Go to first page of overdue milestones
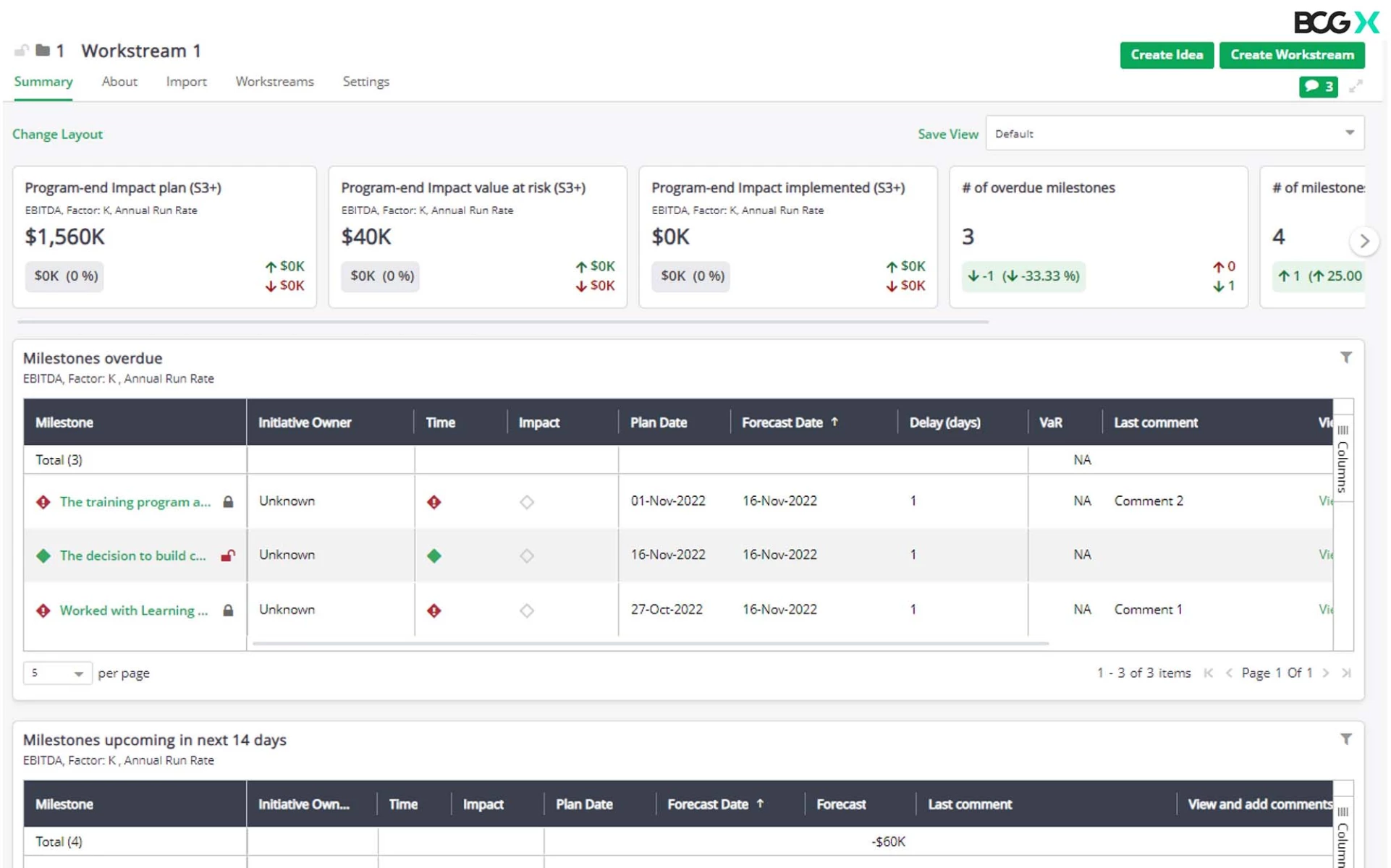Image resolution: width=1391 pixels, height=868 pixels. [x=1209, y=673]
